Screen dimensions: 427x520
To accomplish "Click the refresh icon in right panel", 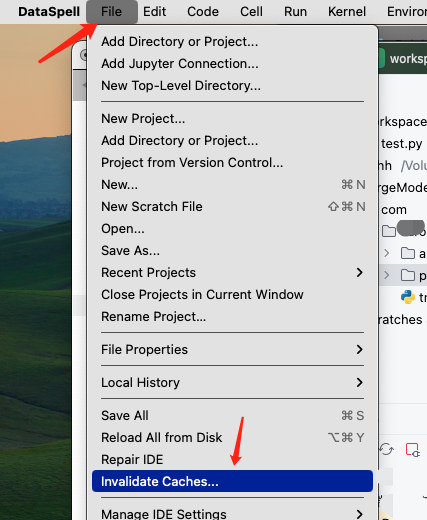I will pos(387,449).
